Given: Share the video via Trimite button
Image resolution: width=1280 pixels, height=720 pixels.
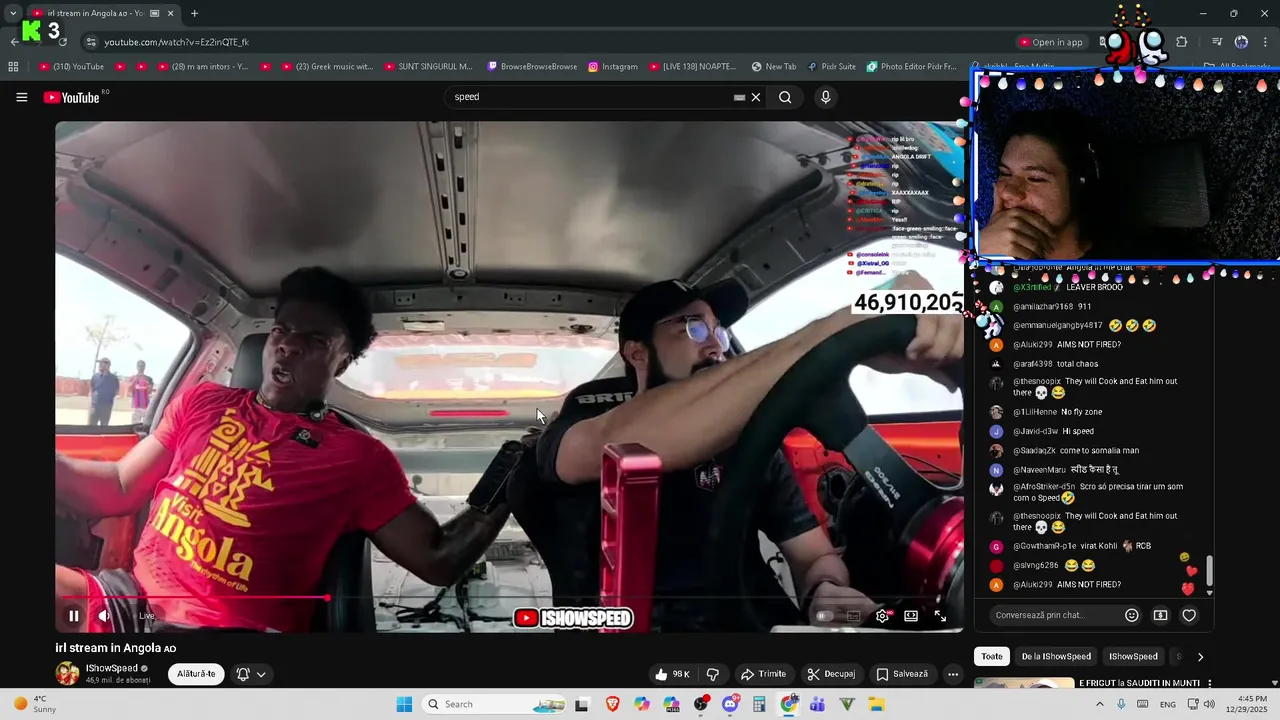Looking at the screenshot, I should [763, 674].
